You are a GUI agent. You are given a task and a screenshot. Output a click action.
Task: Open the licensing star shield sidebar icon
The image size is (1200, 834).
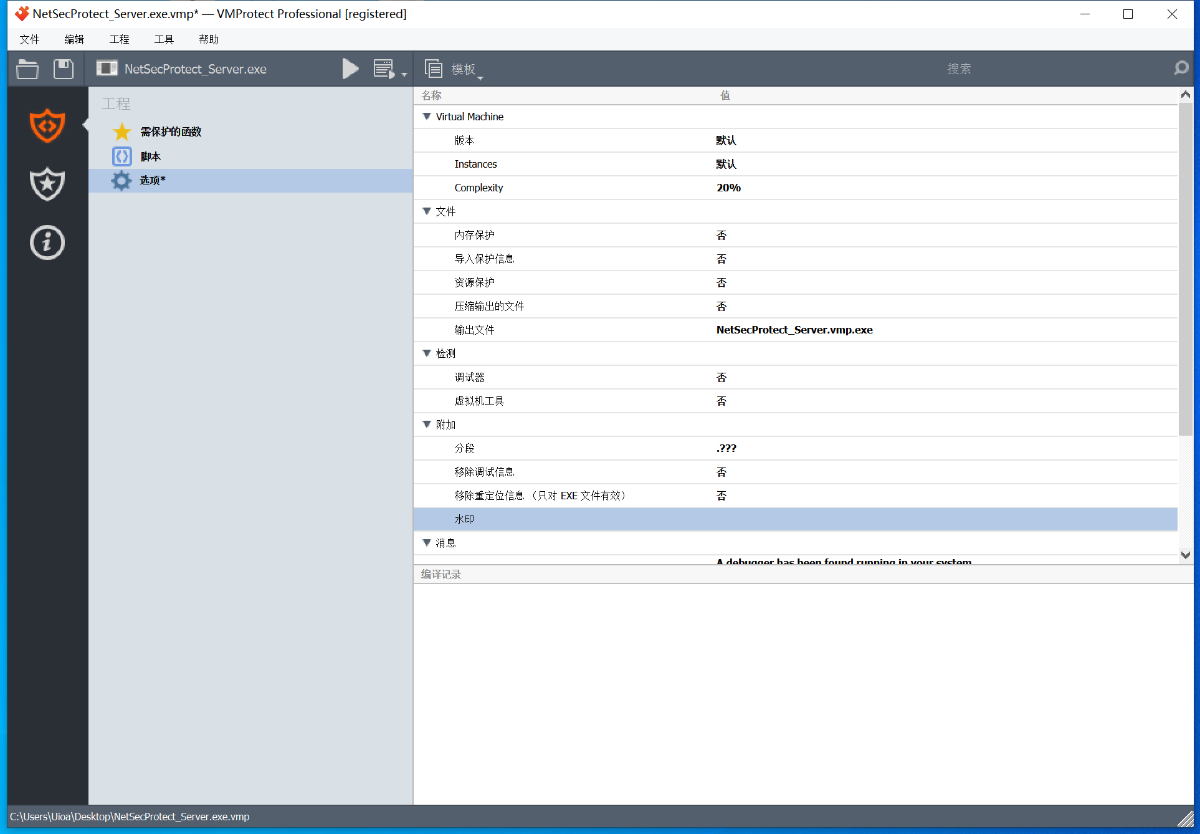(x=47, y=184)
